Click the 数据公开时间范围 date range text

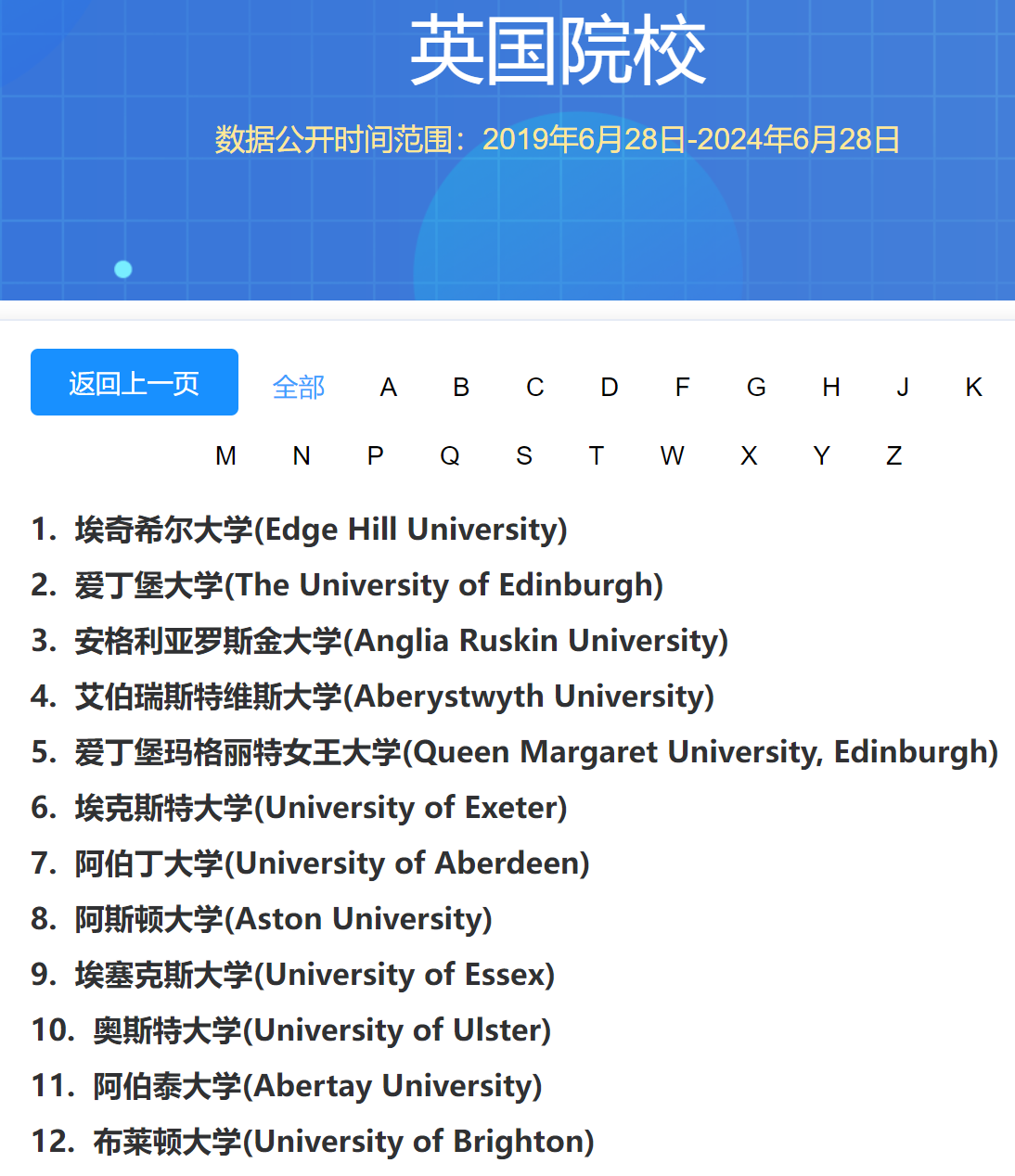tap(558, 139)
